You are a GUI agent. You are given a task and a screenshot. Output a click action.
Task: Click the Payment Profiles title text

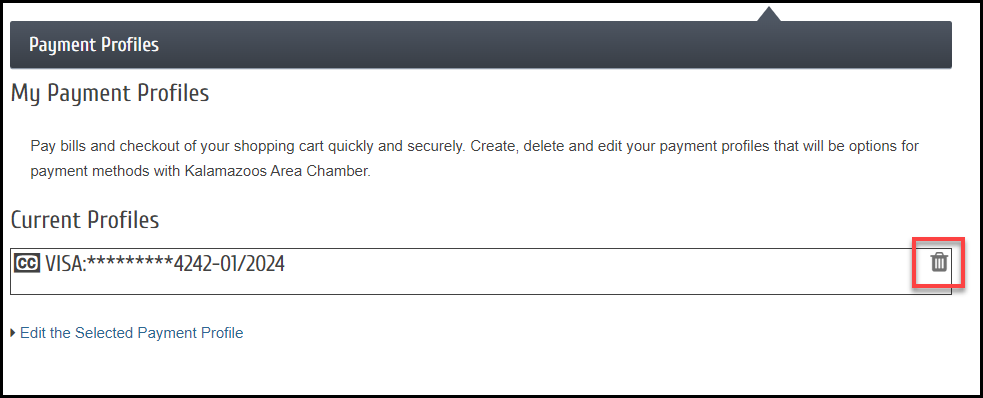94,45
